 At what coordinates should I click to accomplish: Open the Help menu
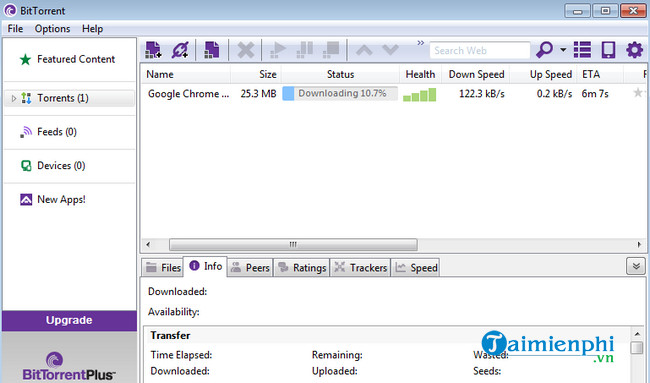(92, 29)
